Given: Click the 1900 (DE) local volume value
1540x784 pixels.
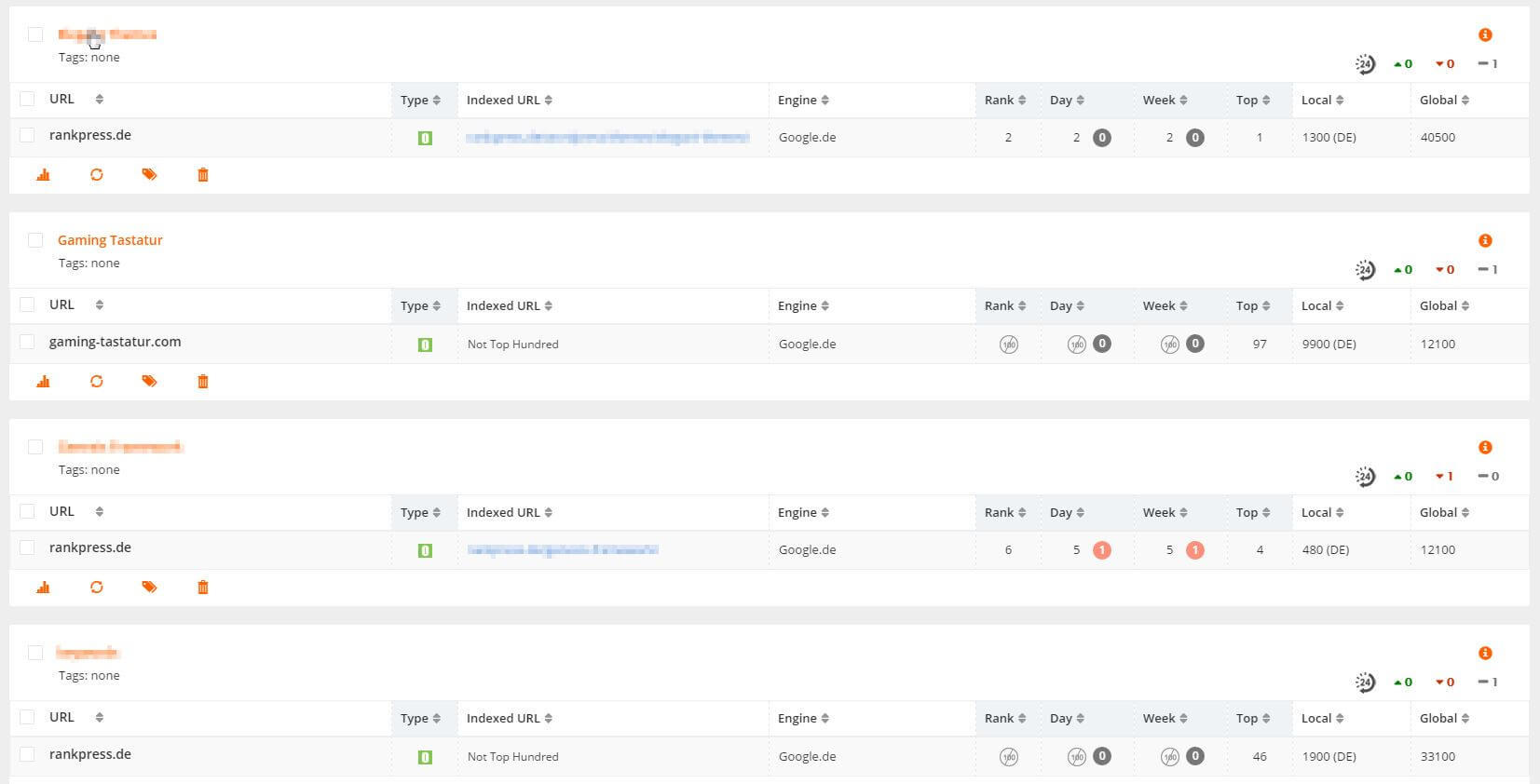Looking at the screenshot, I should 1329,757.
